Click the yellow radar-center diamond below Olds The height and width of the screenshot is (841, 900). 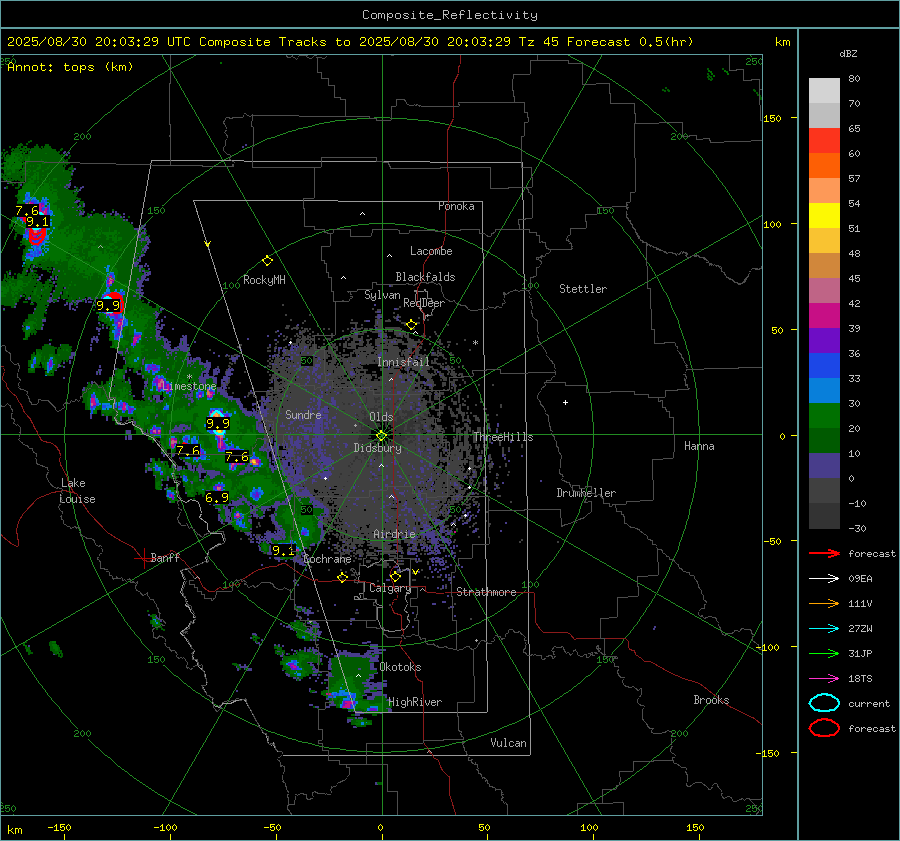point(381,435)
